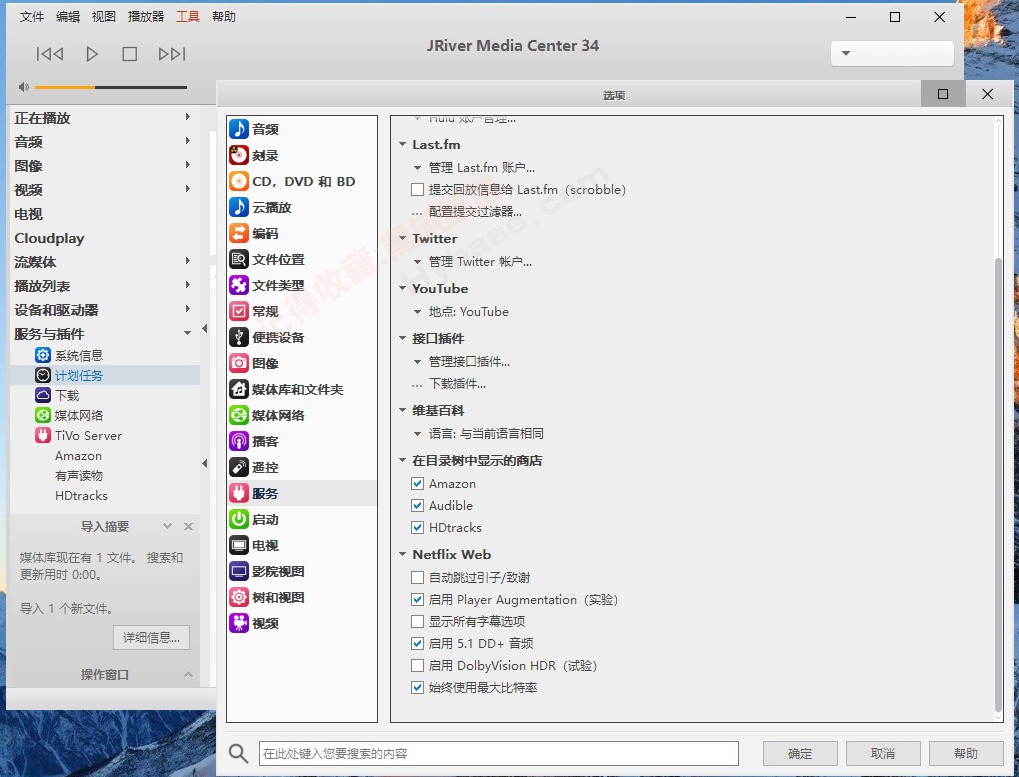Open the 视频 video options icon
Screen dimensions: 1019x777
pos(239,623)
